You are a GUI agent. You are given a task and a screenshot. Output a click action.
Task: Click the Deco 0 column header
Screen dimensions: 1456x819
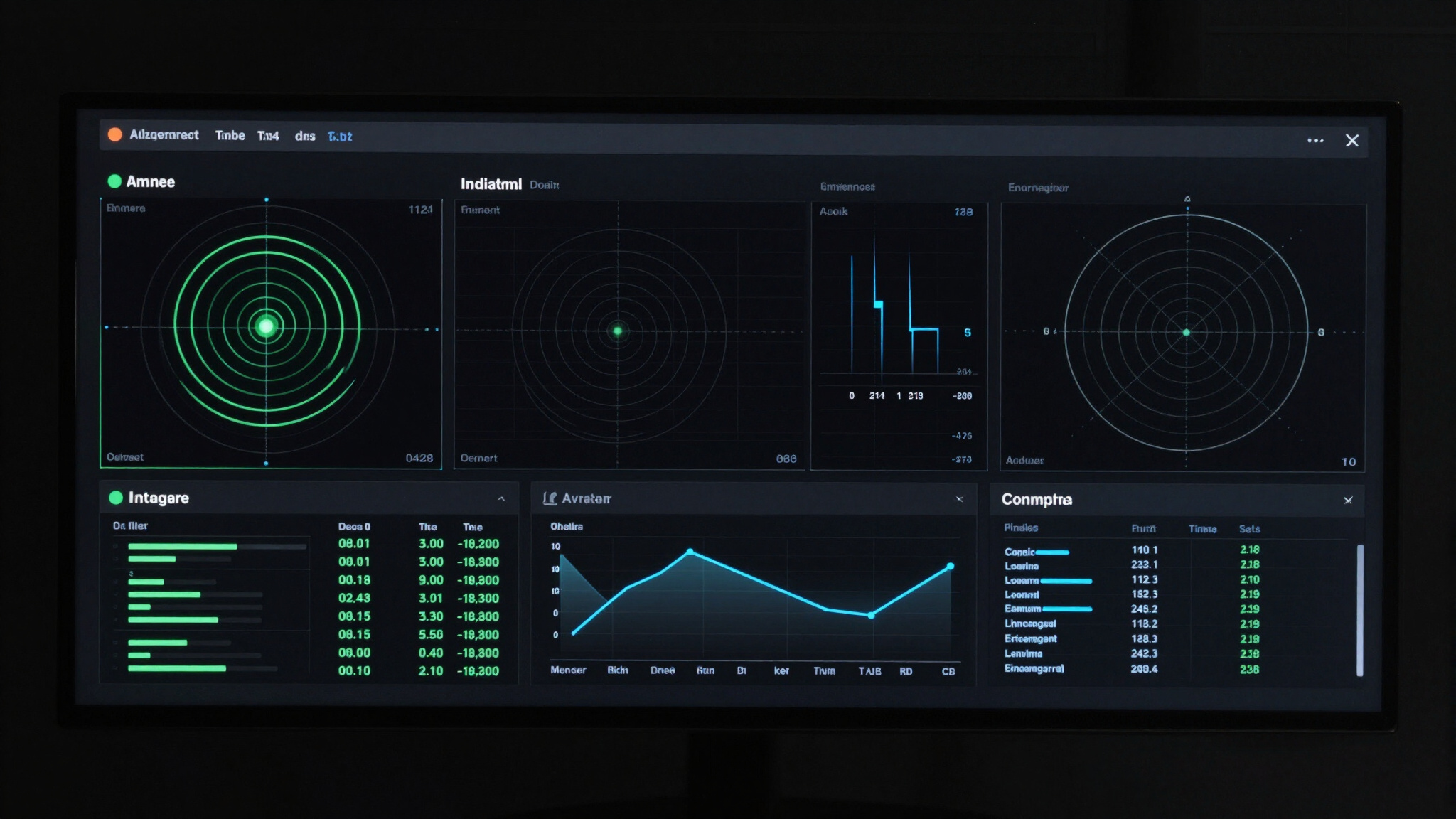(x=354, y=527)
